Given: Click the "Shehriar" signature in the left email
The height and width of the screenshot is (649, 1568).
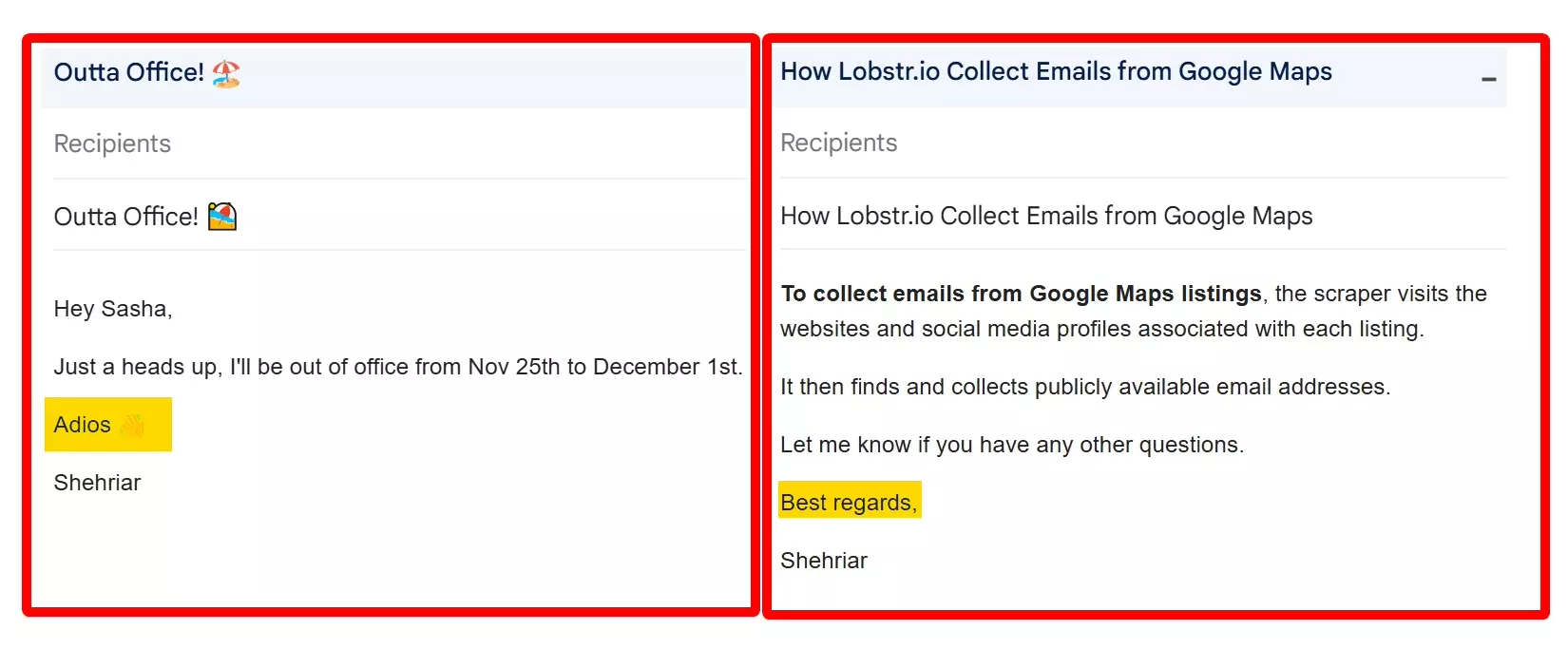Looking at the screenshot, I should point(97,483).
